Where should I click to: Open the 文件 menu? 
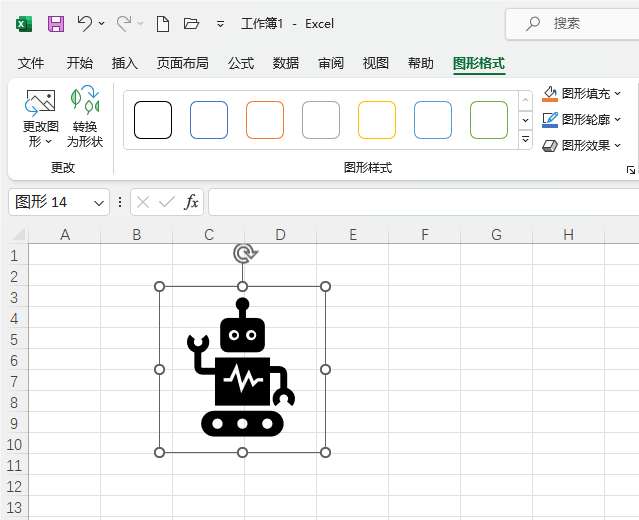(31, 63)
